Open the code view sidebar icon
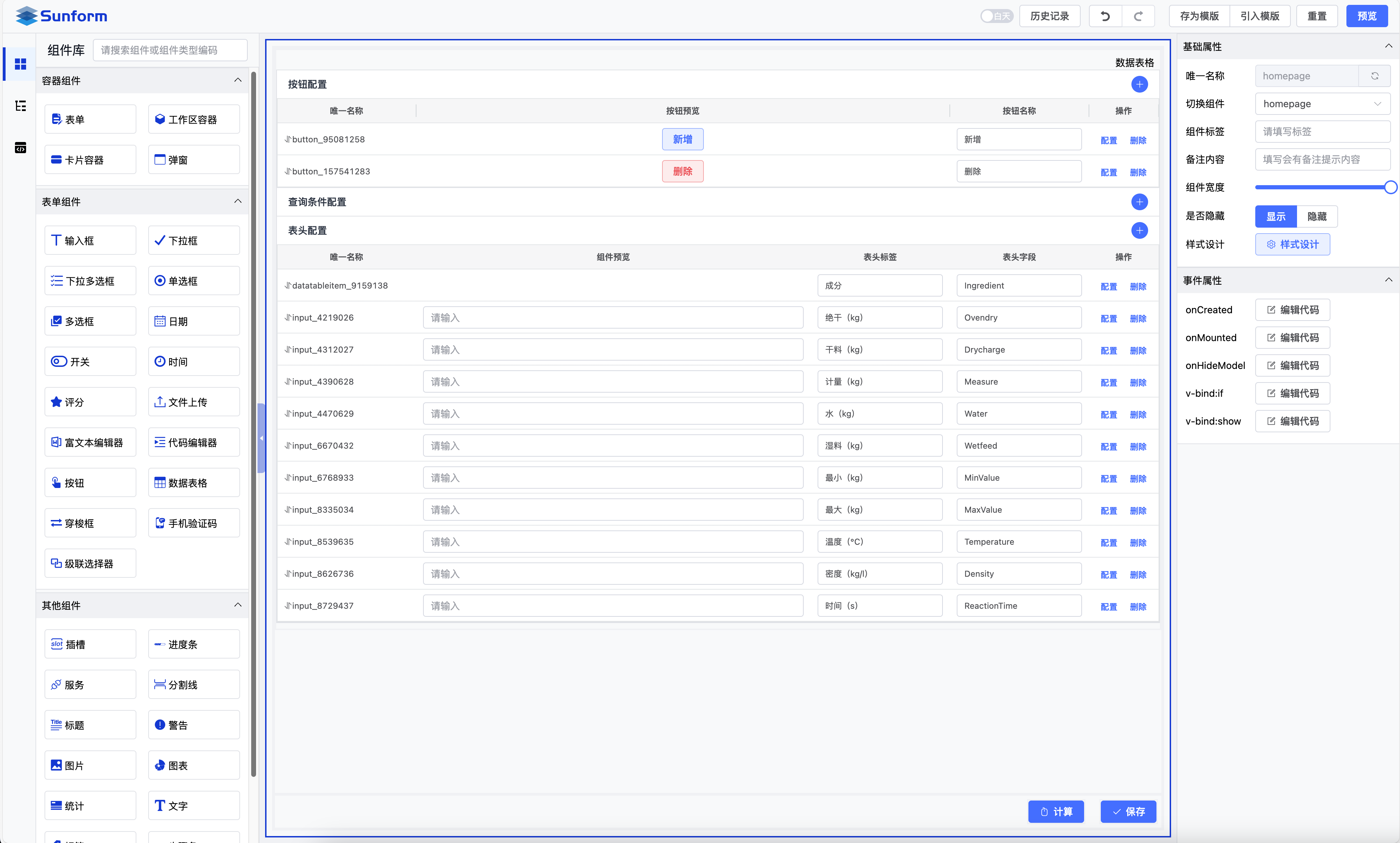1400x843 pixels. point(21,148)
